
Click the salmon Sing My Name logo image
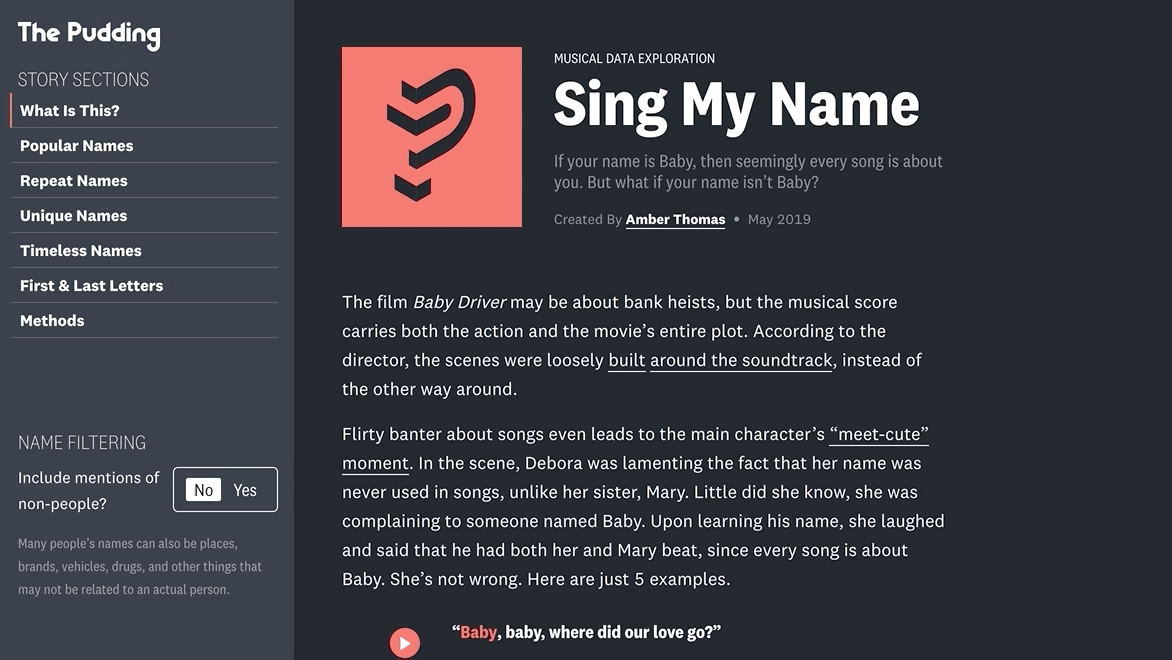click(432, 137)
